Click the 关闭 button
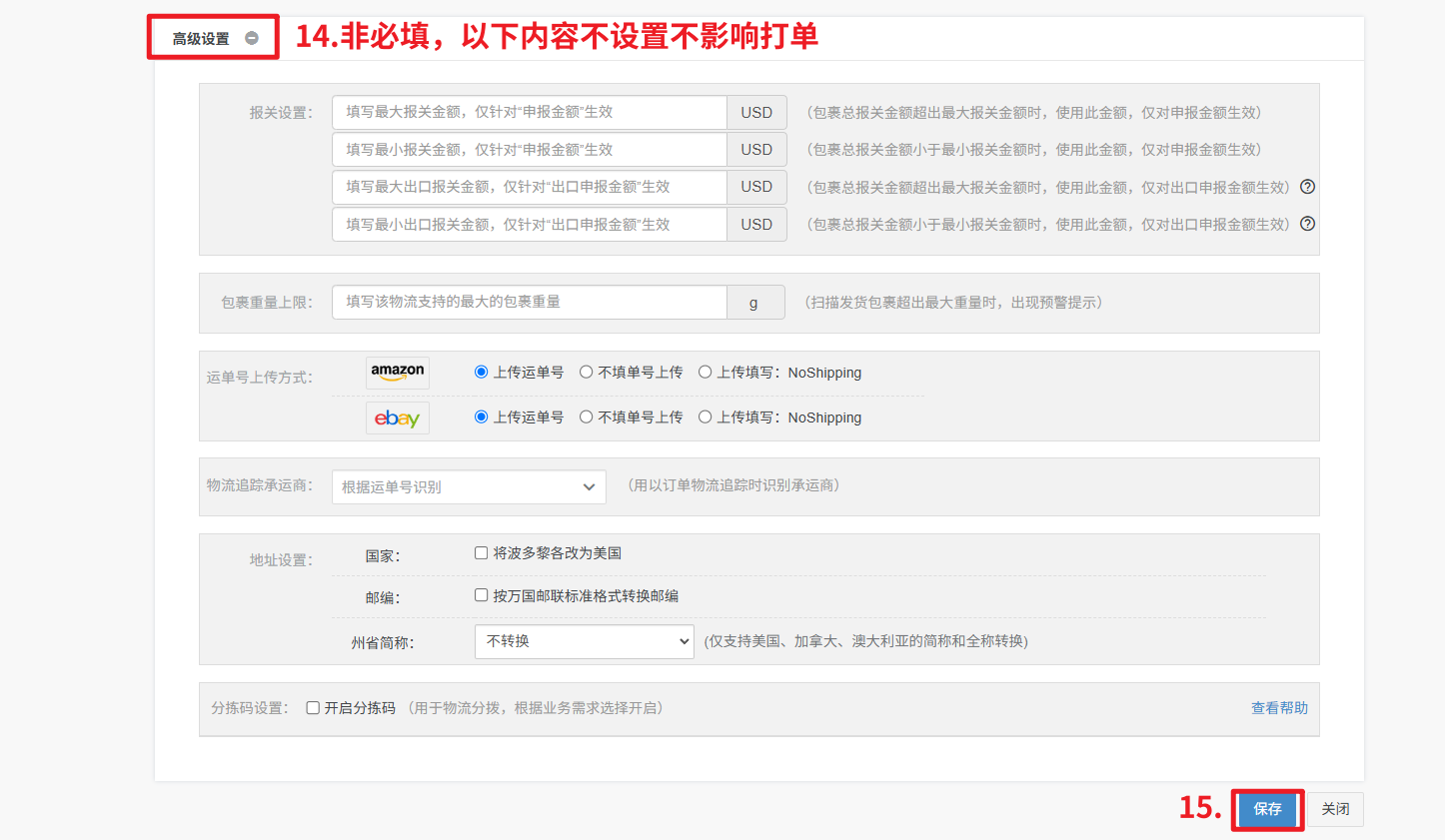 pyautogui.click(x=1335, y=809)
